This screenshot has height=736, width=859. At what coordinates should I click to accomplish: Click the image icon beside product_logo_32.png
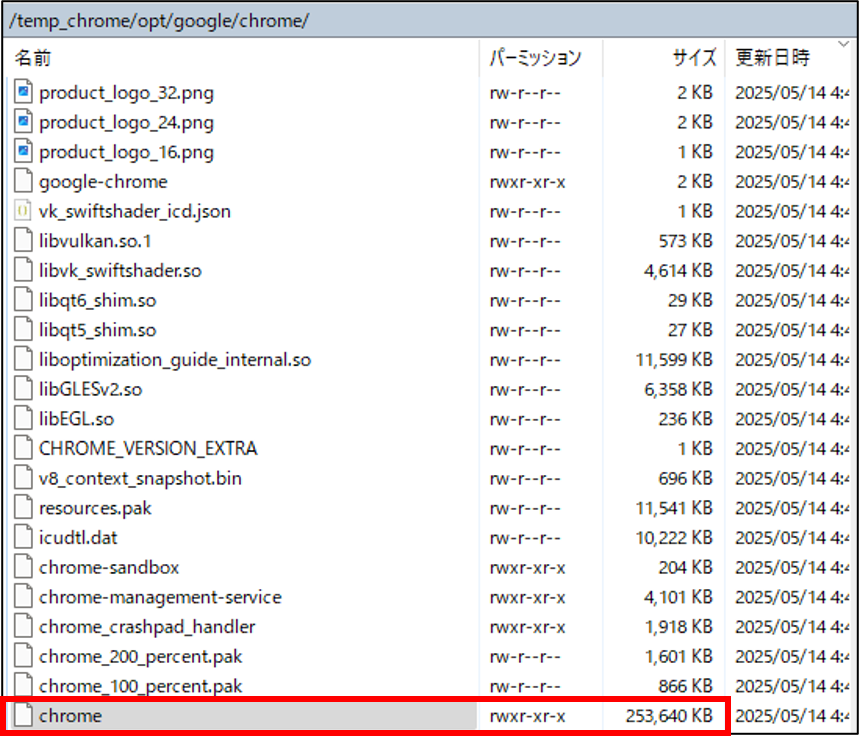(x=23, y=93)
